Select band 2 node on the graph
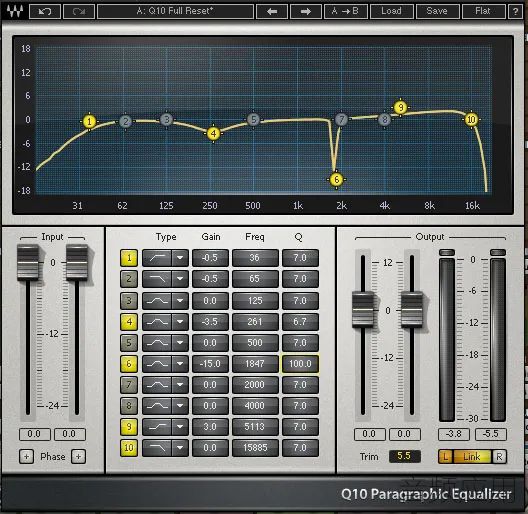Screen dimensions: 528x514 click(125, 121)
